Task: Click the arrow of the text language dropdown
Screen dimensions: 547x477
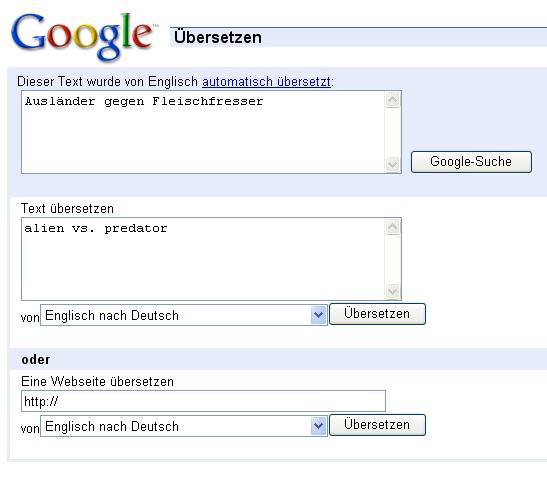Action: tap(318, 315)
